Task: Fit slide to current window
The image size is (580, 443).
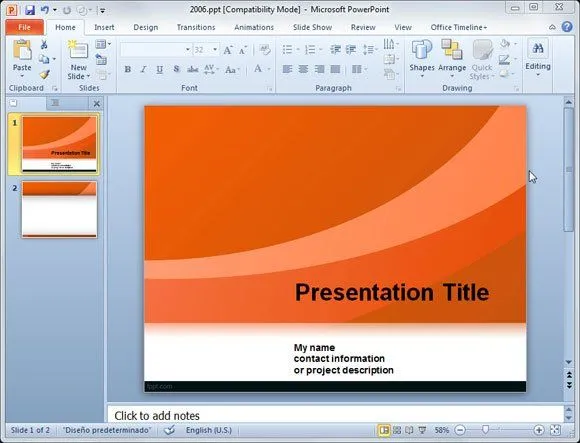Action: [555, 430]
